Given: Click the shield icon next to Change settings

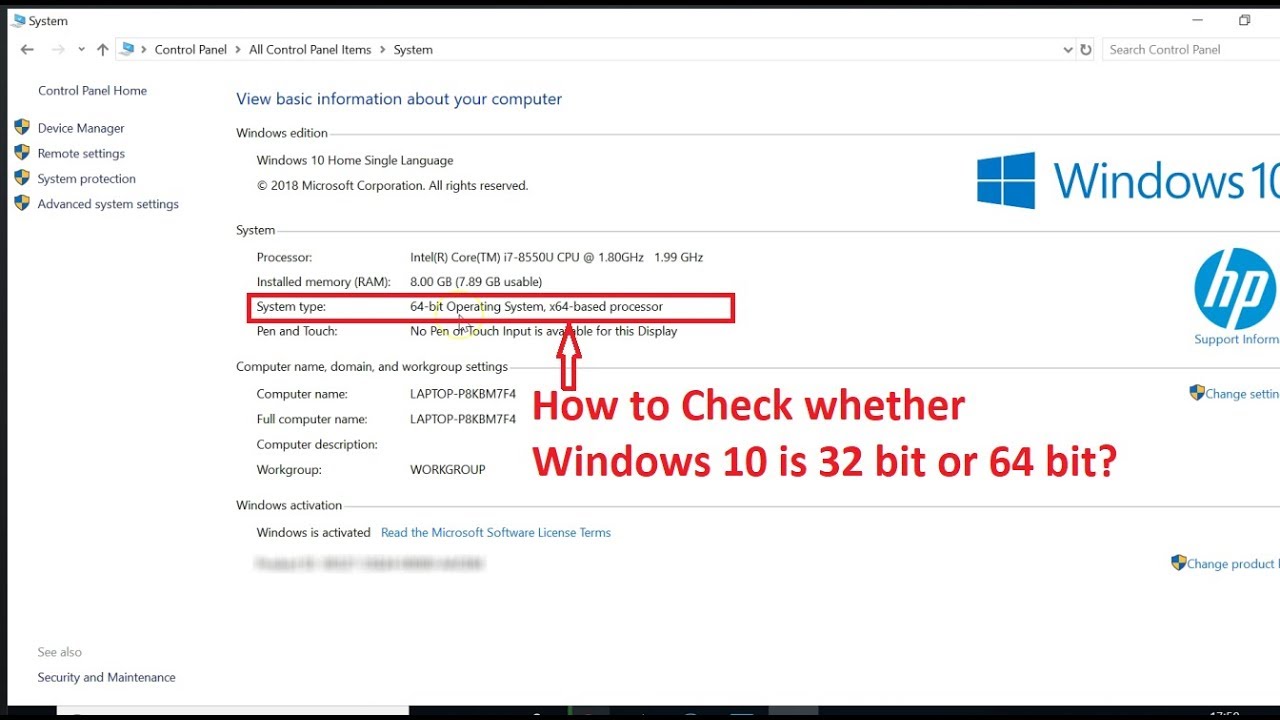Looking at the screenshot, I should [1197, 393].
